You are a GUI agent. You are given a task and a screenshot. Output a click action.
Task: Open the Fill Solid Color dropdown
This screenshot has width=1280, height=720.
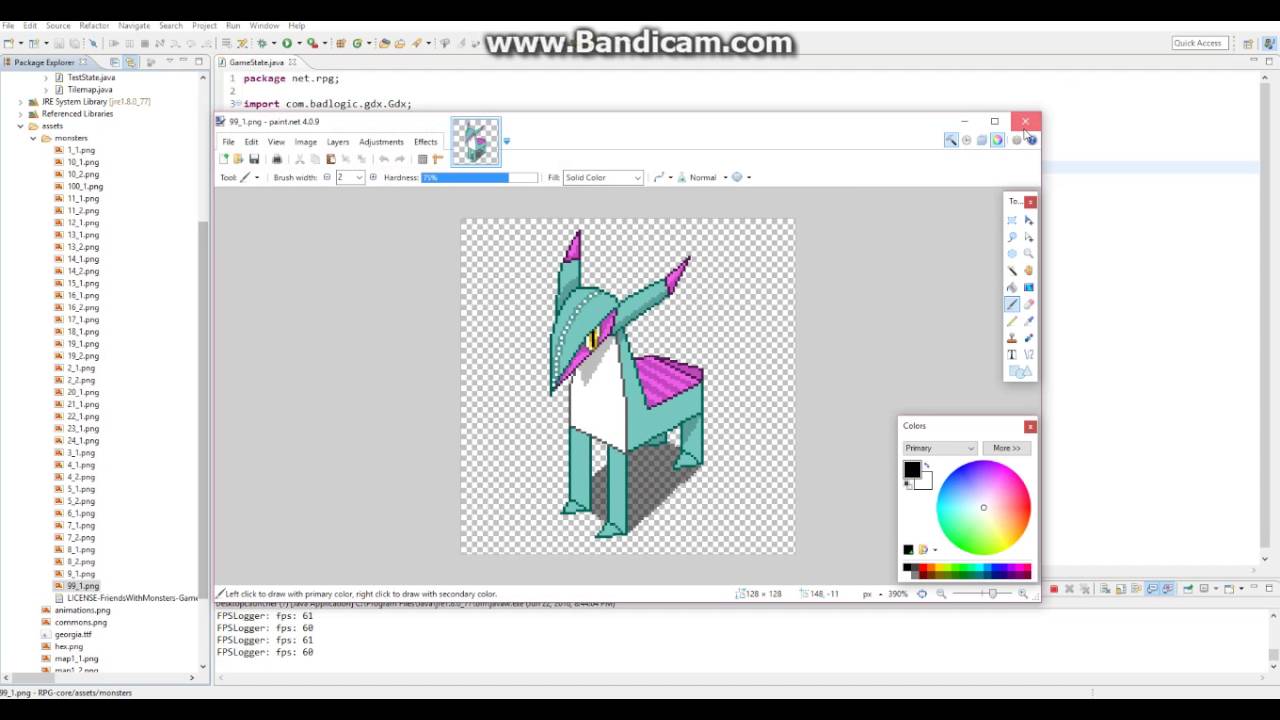[x=603, y=177]
